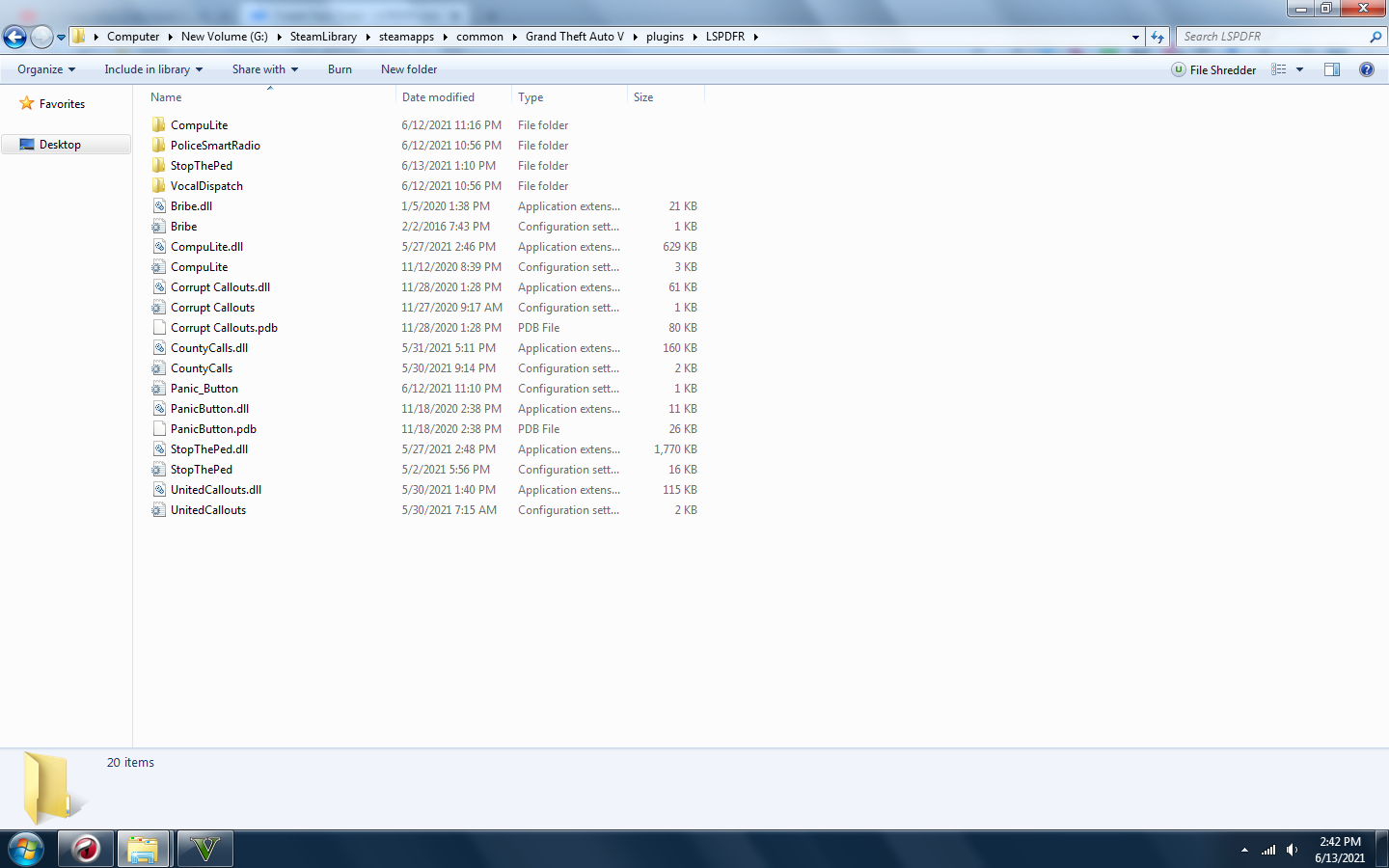Select the Corrupt Callouts.dll file icon
The height and width of the screenshot is (868, 1389).
(x=159, y=287)
